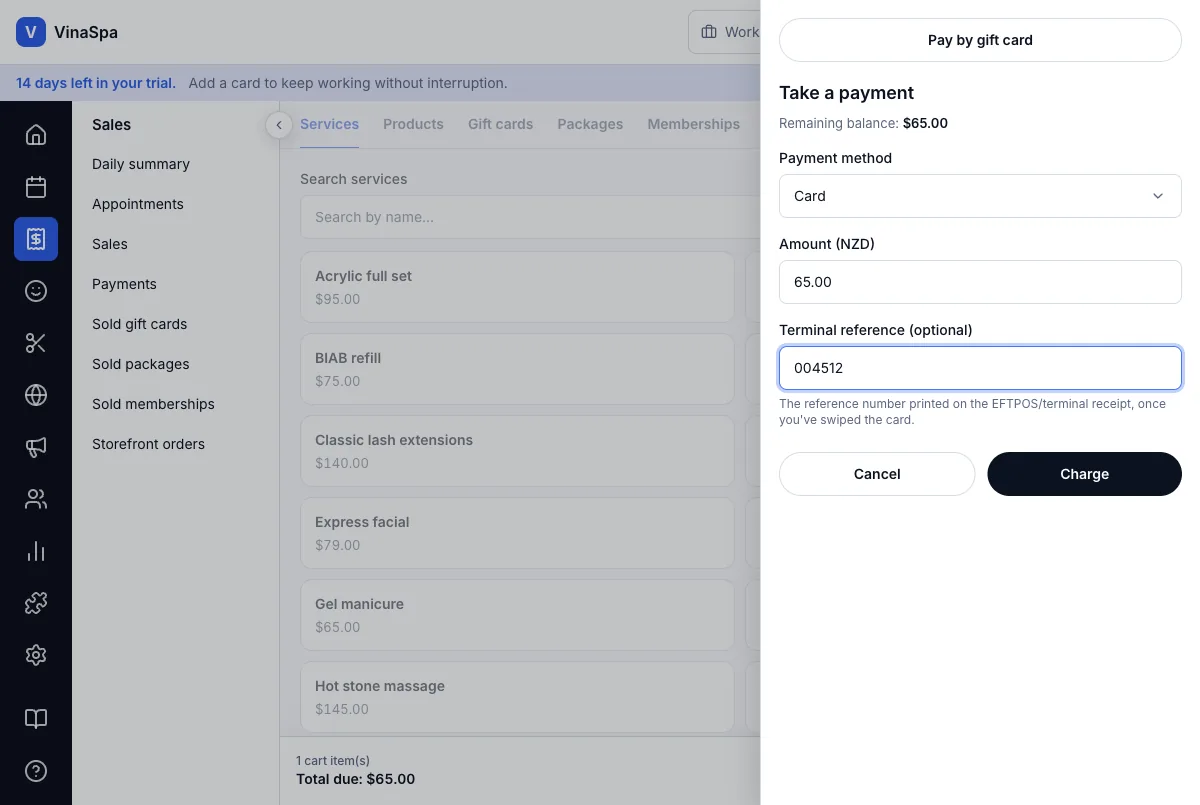1200x805 pixels.
Task: Open the Payment method dropdown
Action: (980, 196)
